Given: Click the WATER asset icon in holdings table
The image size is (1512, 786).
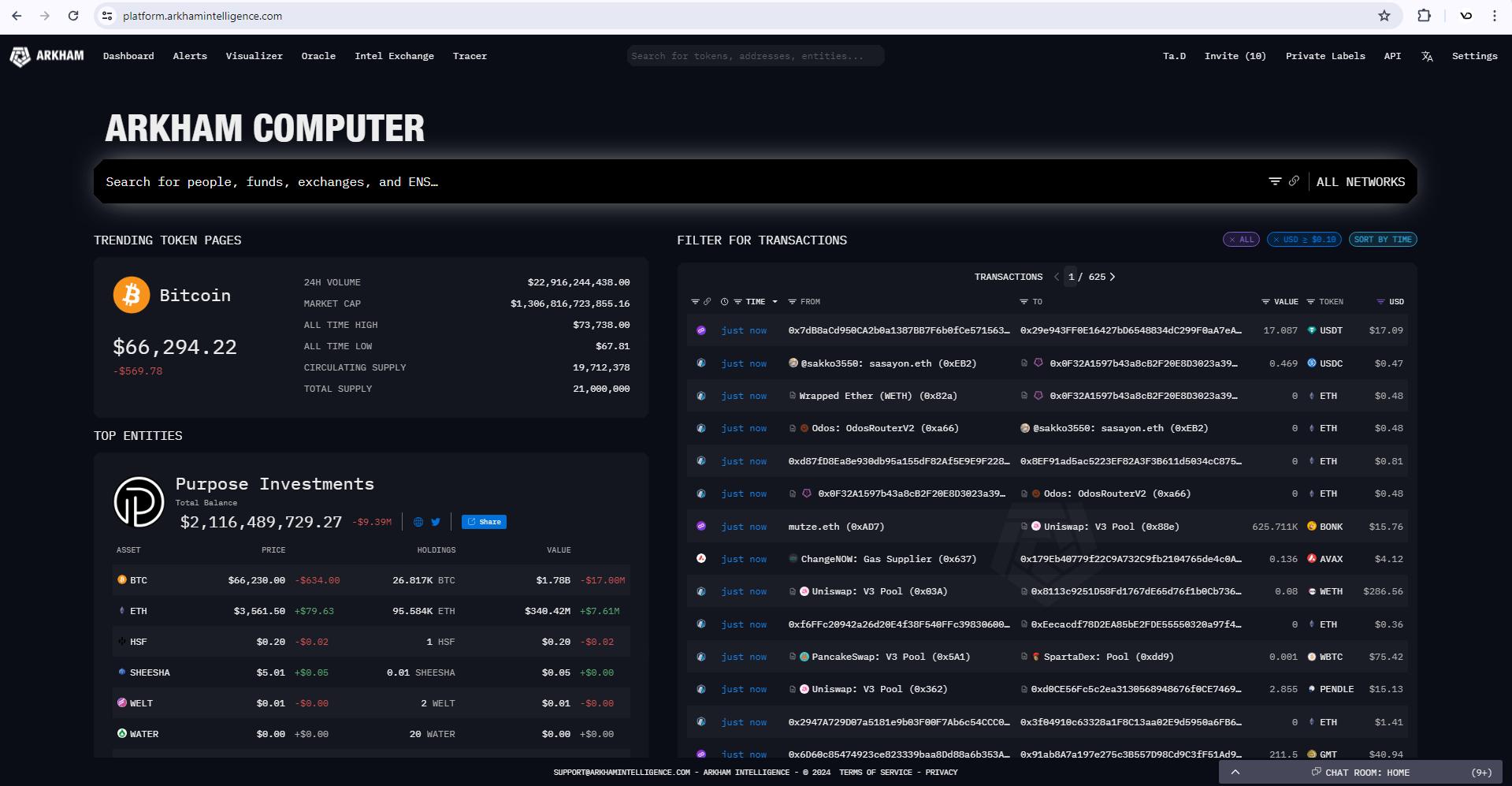Looking at the screenshot, I should tap(122, 733).
